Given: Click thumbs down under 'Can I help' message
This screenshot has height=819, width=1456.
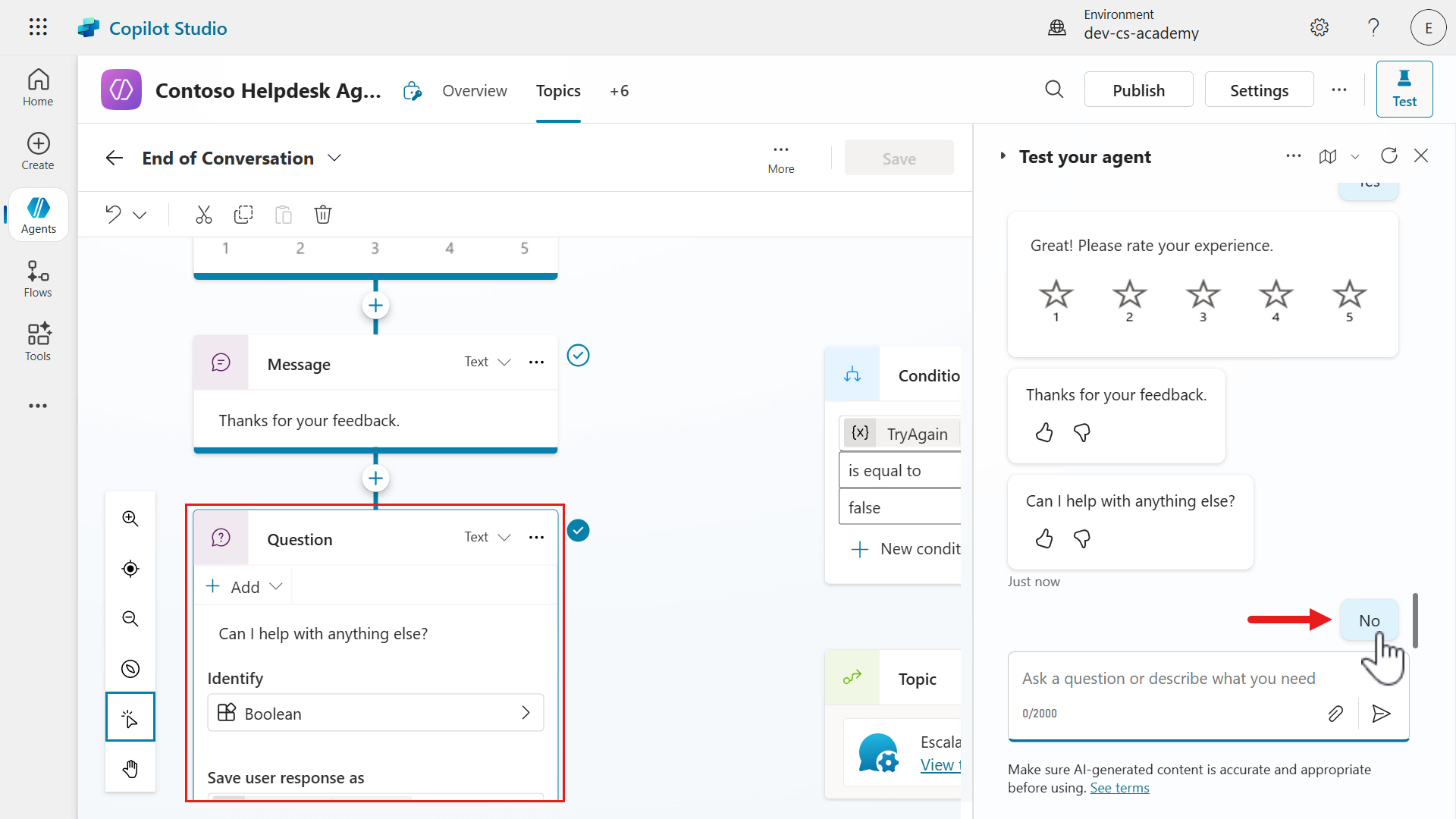Looking at the screenshot, I should [x=1082, y=538].
